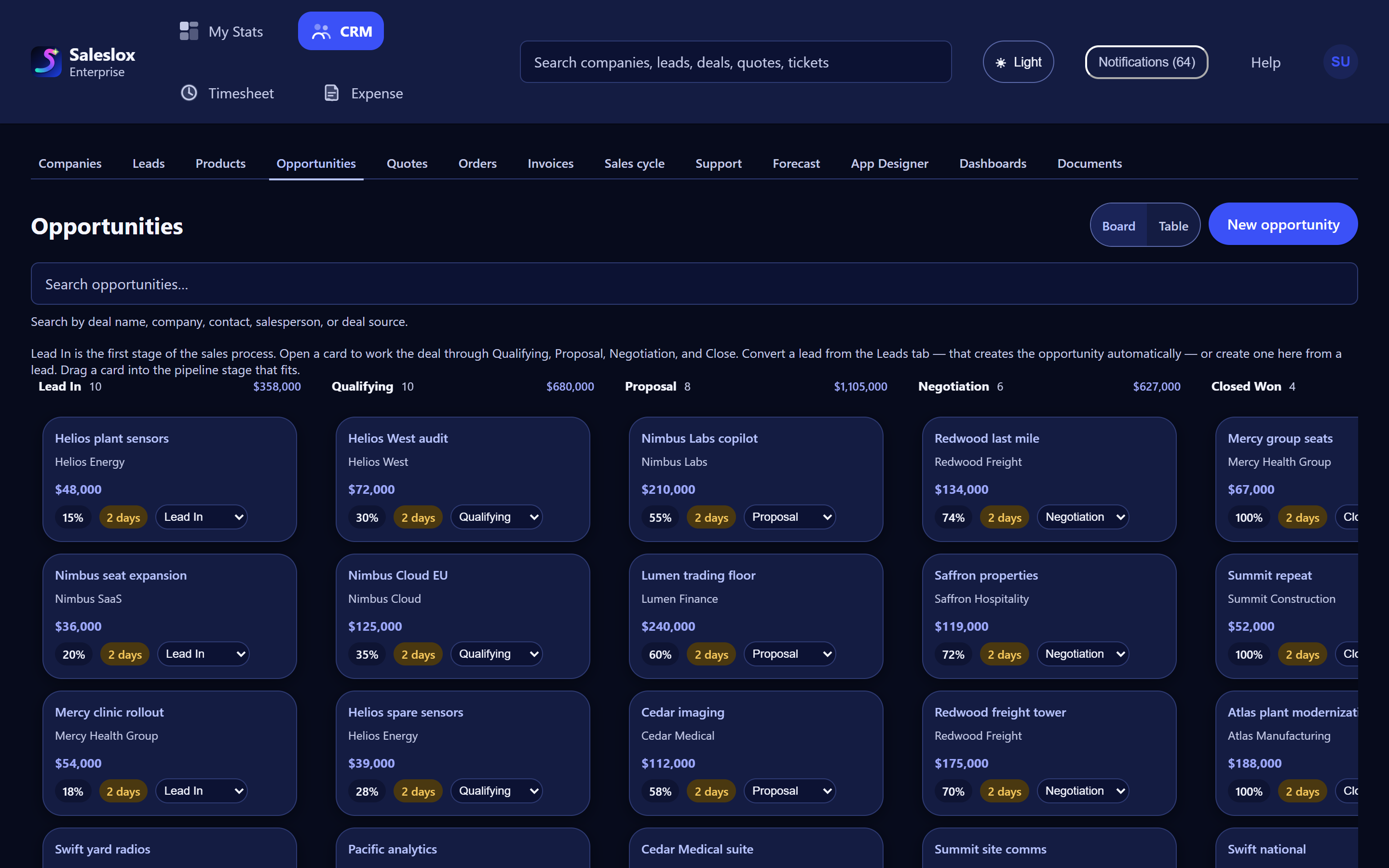Click the CRM people icon

pos(321,31)
